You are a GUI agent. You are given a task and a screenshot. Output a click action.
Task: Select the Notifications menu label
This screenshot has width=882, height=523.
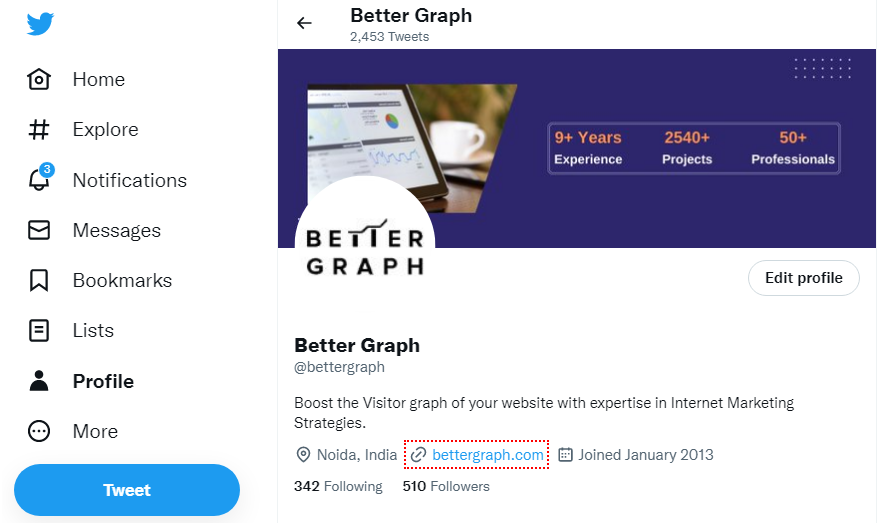coord(129,181)
